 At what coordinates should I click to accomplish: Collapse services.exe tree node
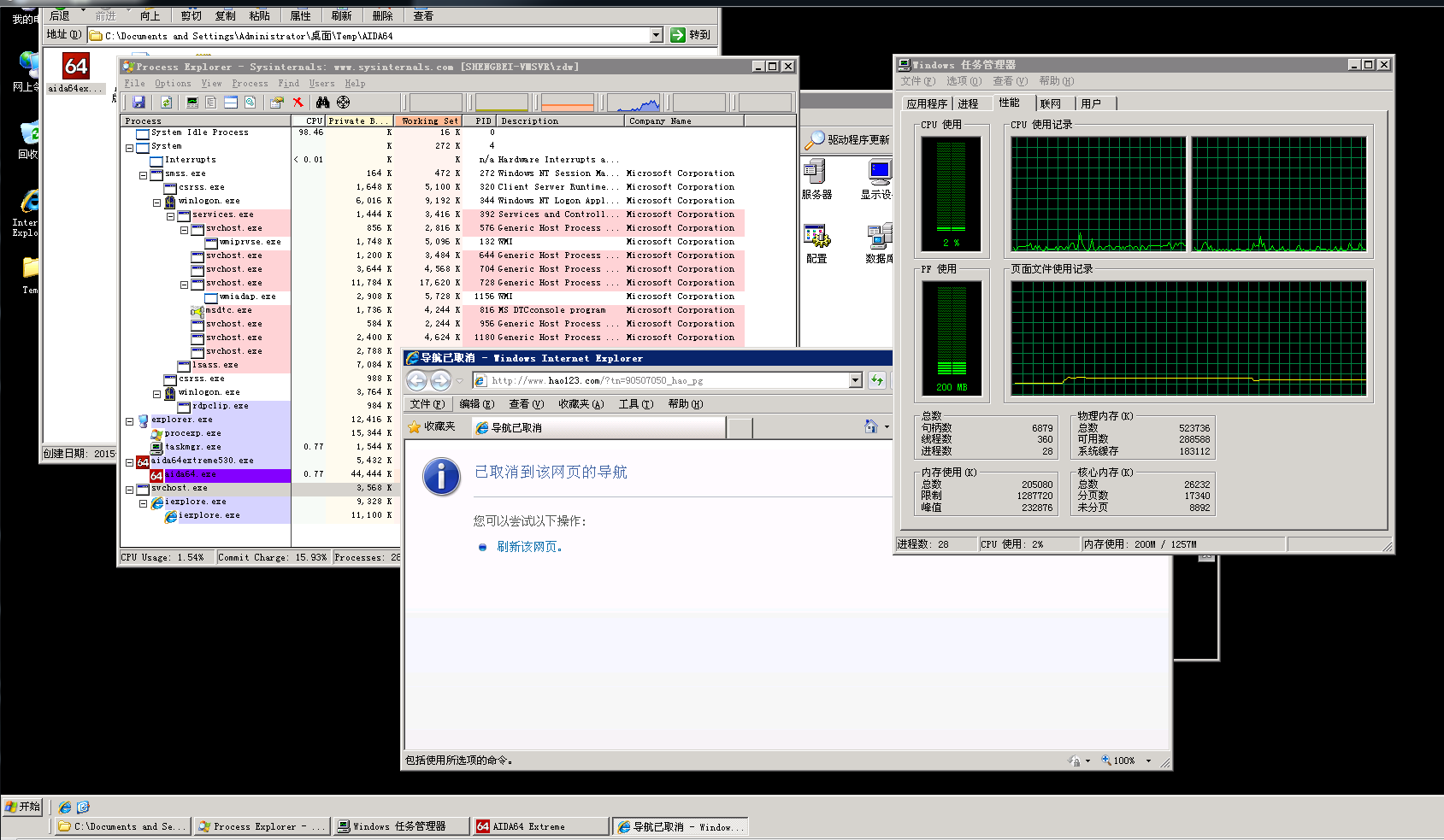(x=170, y=216)
